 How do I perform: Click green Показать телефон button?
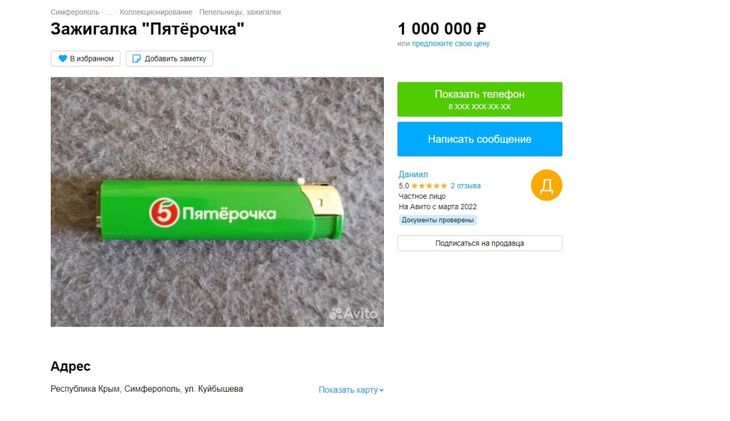480,99
